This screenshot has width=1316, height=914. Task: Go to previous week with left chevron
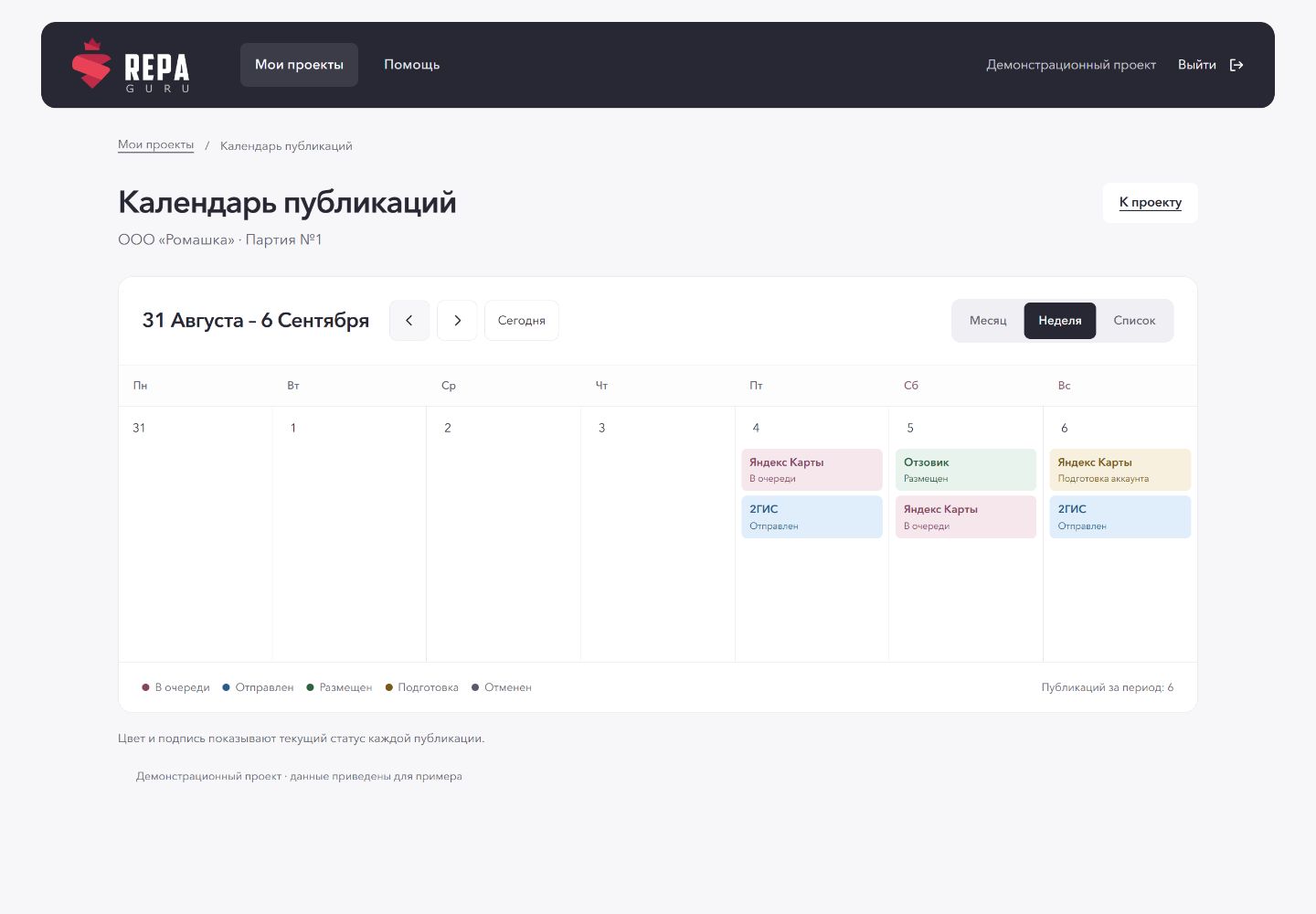coord(409,321)
